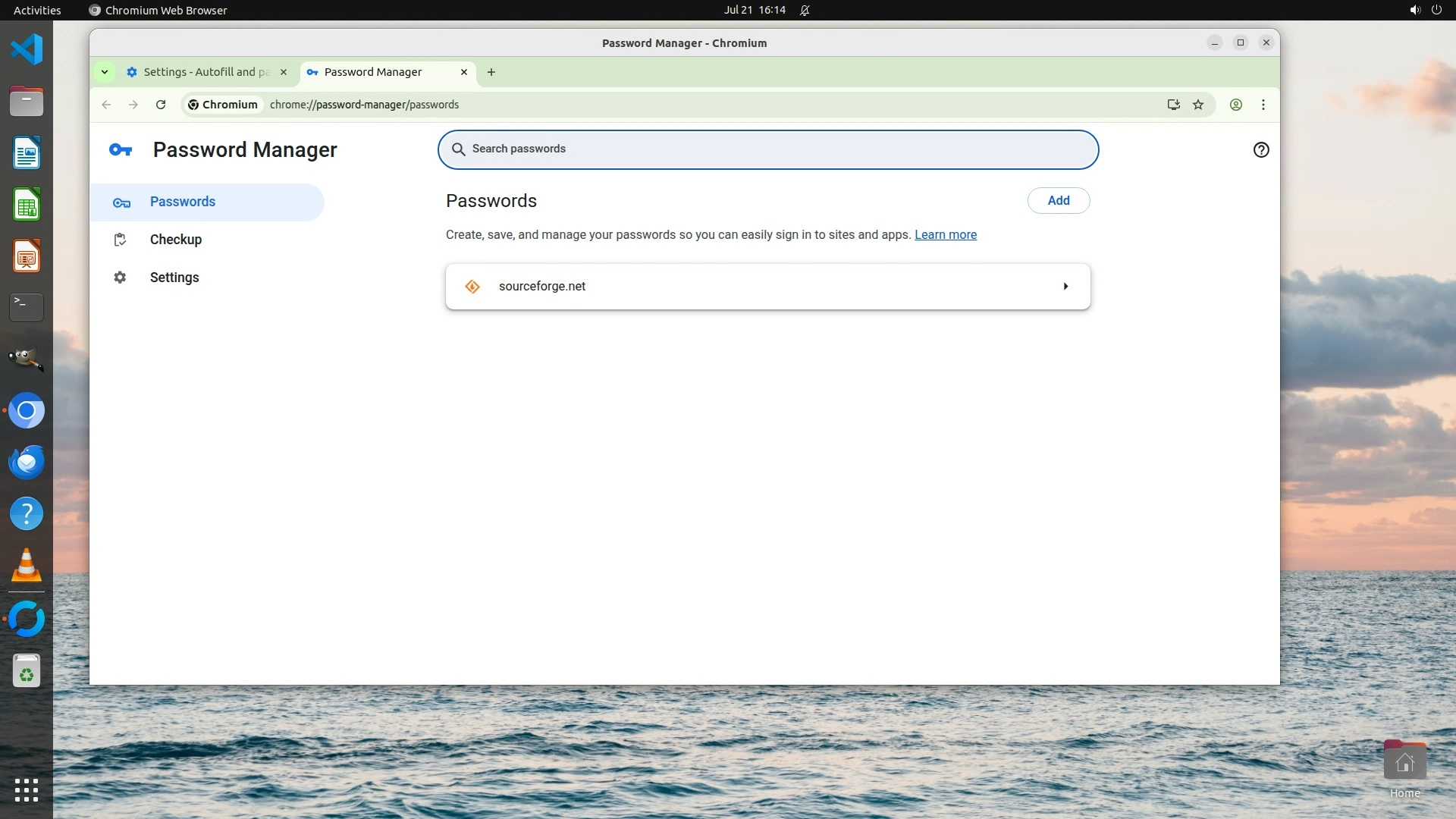
Task: Open Settings in the sidebar
Action: click(x=174, y=278)
